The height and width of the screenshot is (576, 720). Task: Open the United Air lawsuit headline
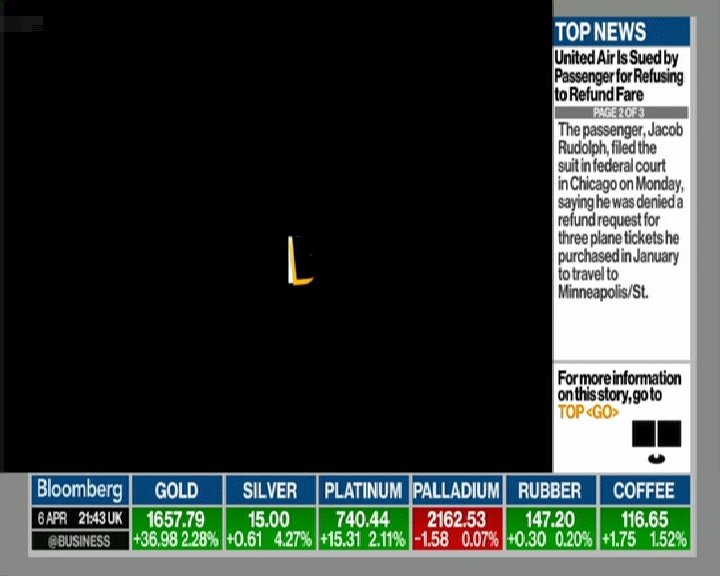point(617,76)
